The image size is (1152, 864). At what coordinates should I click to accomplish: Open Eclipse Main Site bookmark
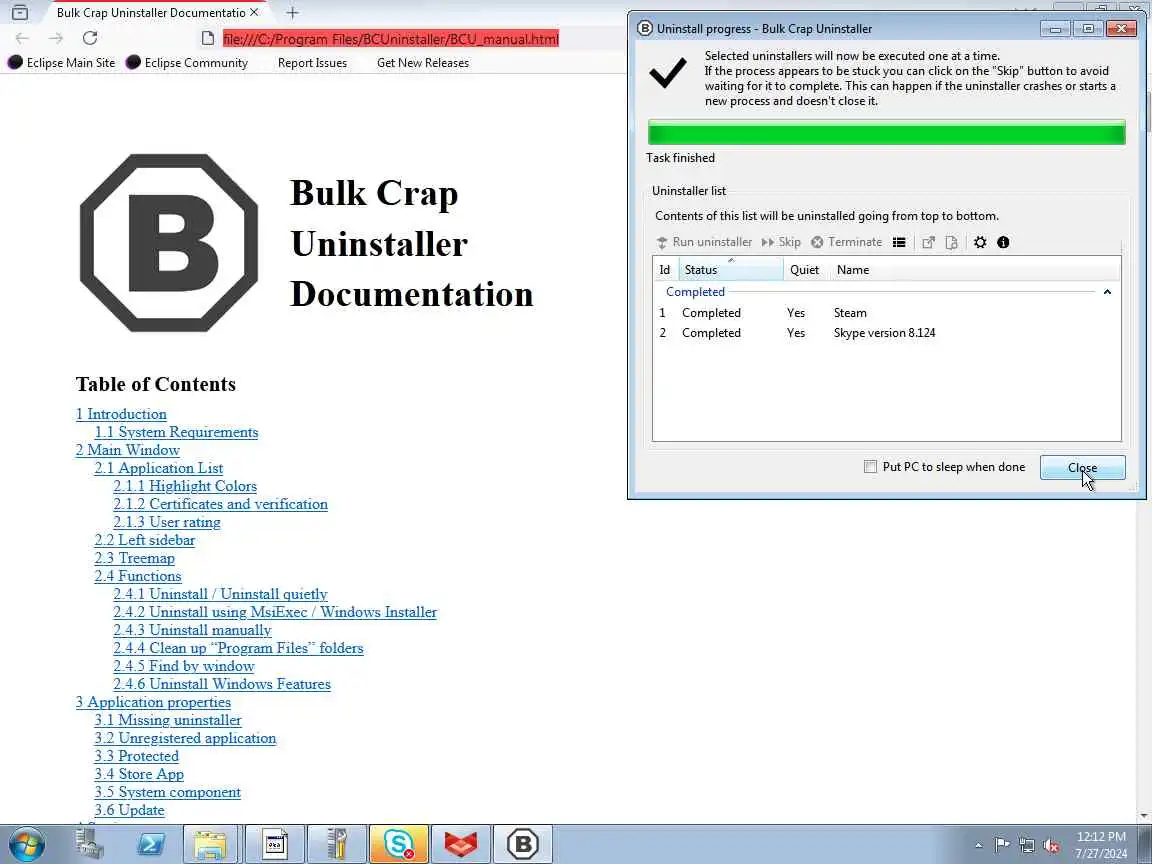click(x=62, y=62)
